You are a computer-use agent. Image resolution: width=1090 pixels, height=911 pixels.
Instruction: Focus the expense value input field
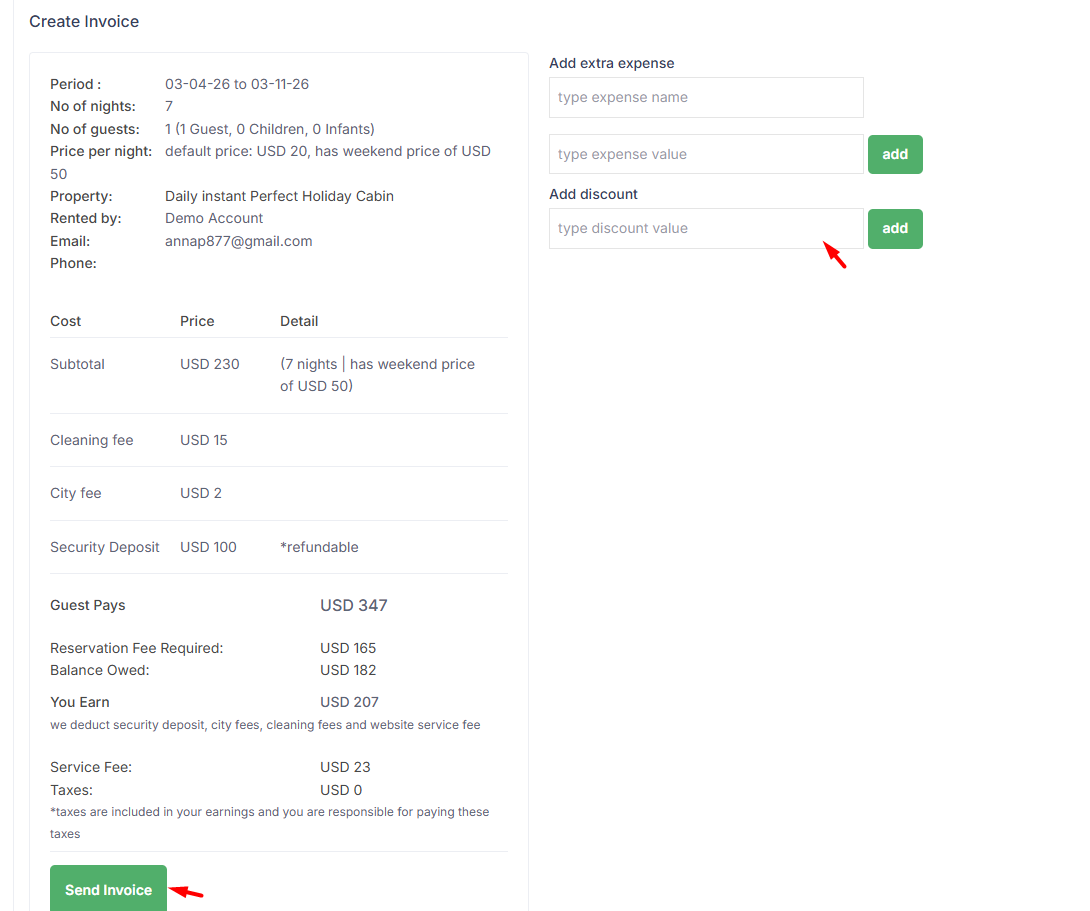pyautogui.click(x=705, y=155)
